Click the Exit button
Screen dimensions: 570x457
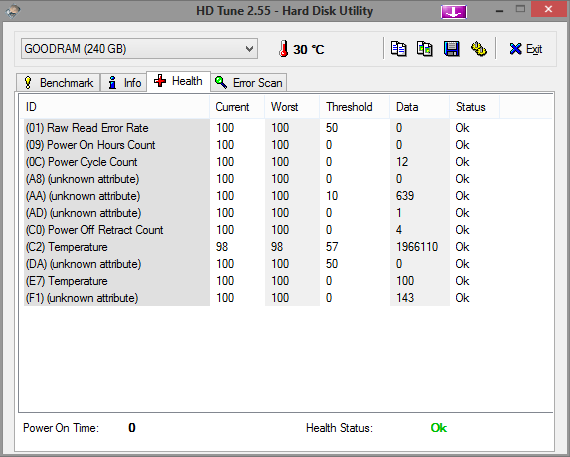(526, 49)
